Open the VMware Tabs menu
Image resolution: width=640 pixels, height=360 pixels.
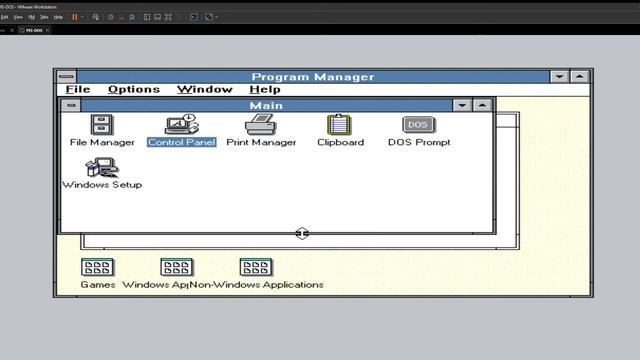[44, 17]
